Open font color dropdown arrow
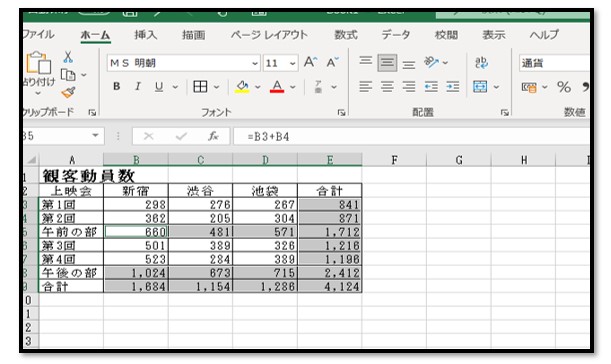611x364 pixels. click(292, 87)
